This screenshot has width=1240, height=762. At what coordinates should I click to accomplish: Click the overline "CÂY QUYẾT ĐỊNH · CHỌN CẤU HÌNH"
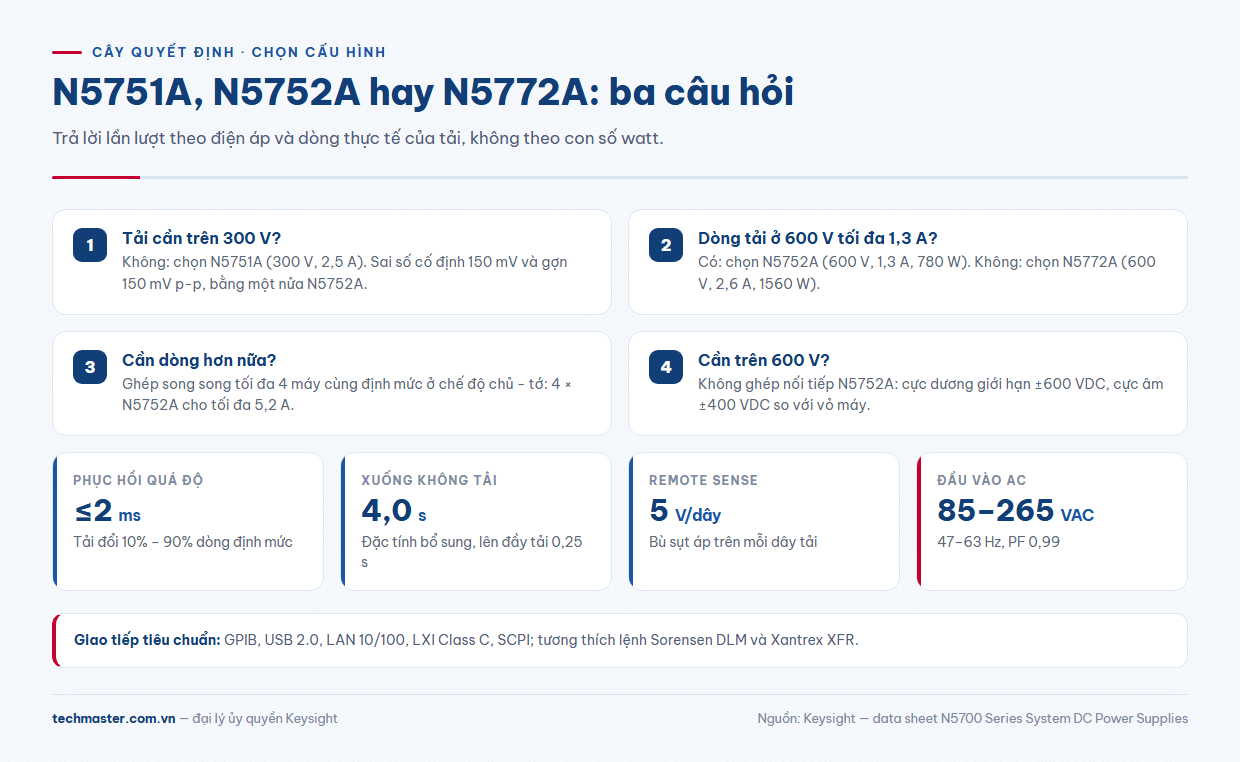[239, 52]
